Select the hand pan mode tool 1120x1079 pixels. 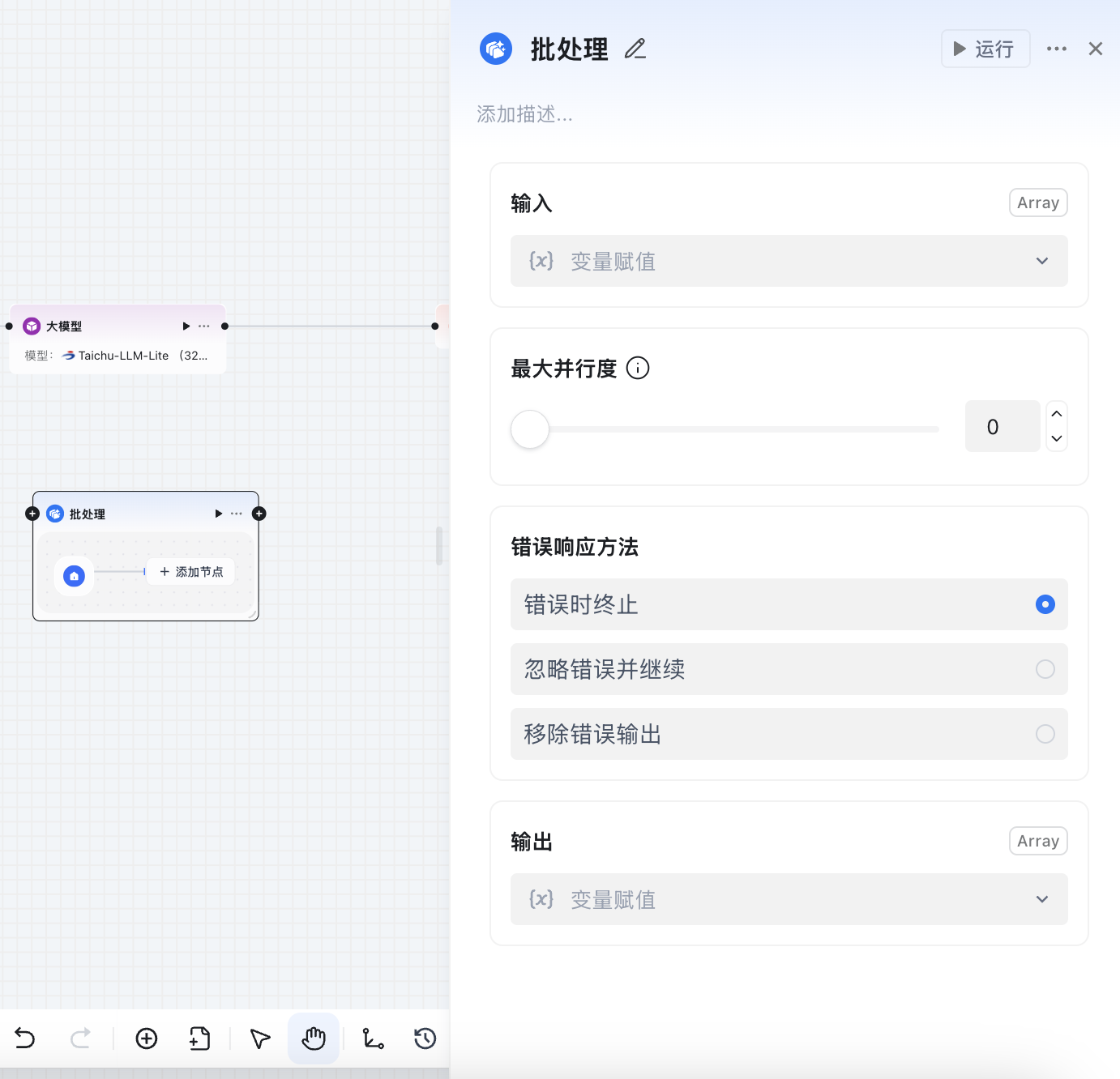pos(314,1038)
